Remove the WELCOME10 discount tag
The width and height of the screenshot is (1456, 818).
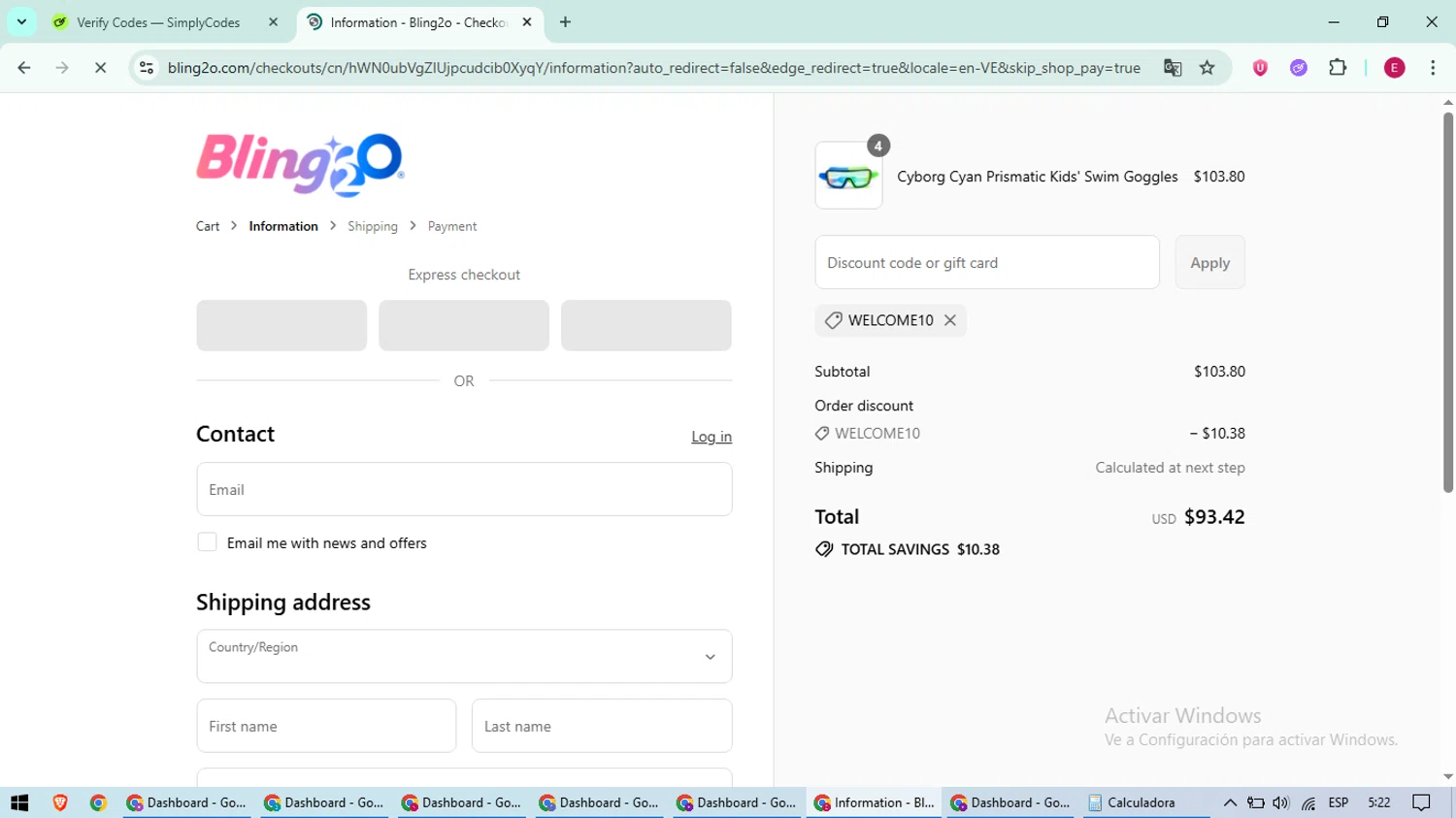pos(950,320)
